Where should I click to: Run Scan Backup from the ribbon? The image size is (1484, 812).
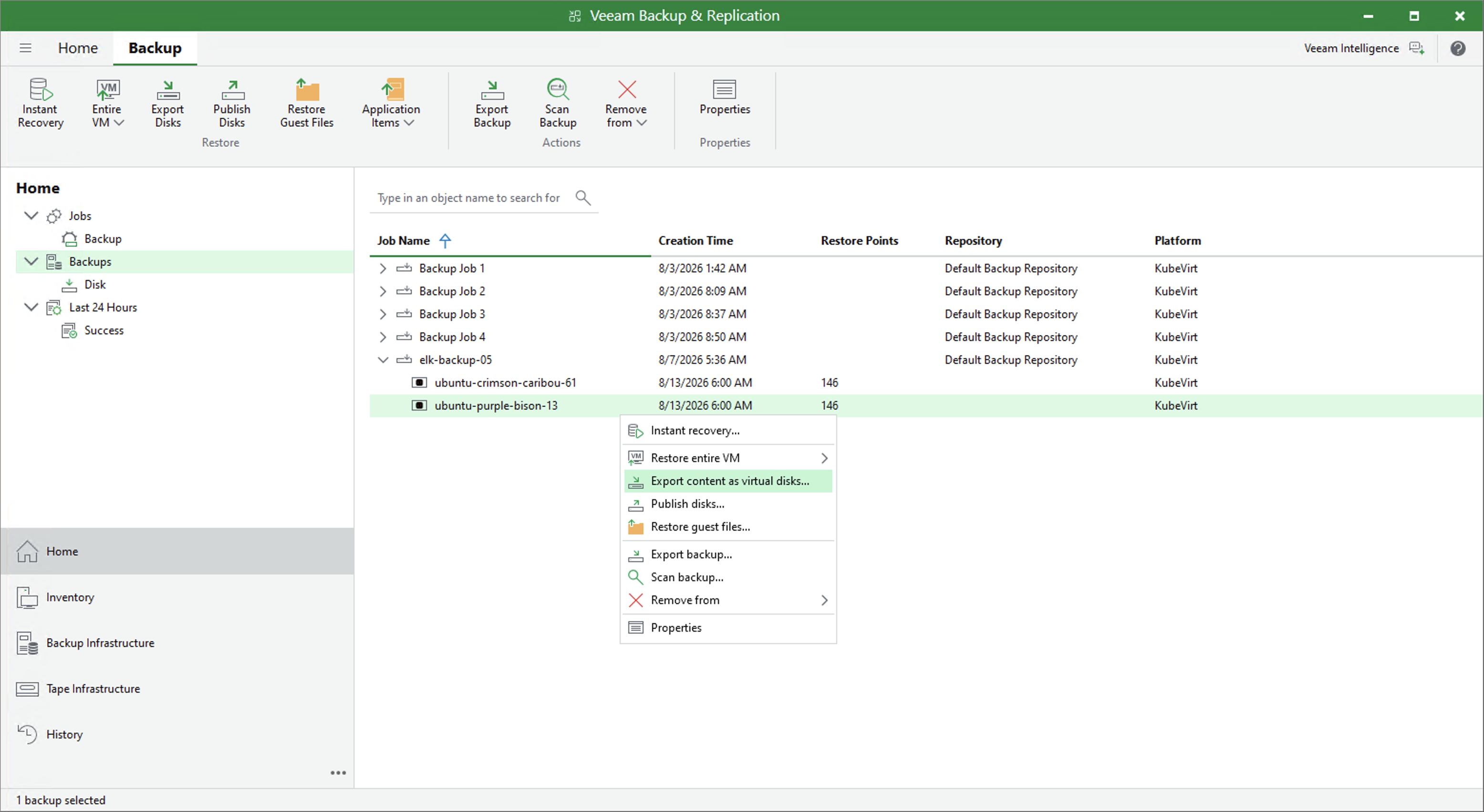(x=558, y=103)
